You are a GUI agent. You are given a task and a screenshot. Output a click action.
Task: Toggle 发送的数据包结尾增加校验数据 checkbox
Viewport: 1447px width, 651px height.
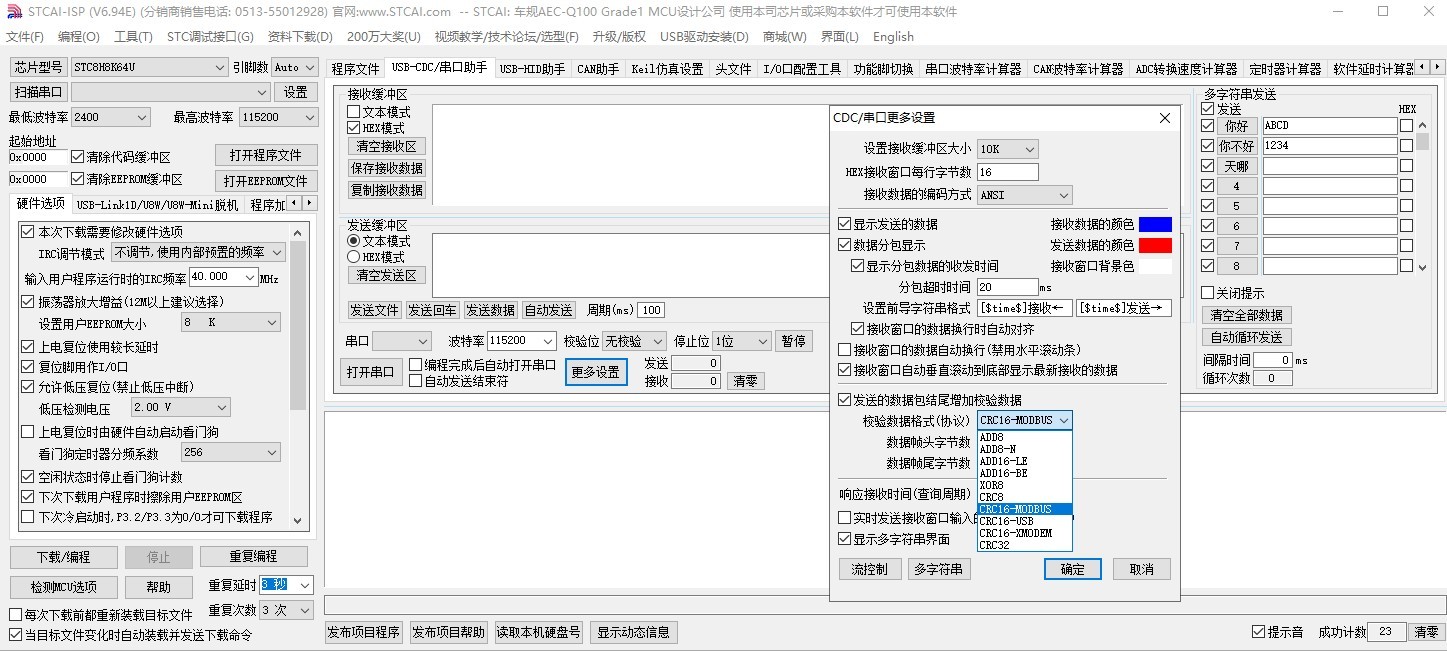(x=845, y=400)
